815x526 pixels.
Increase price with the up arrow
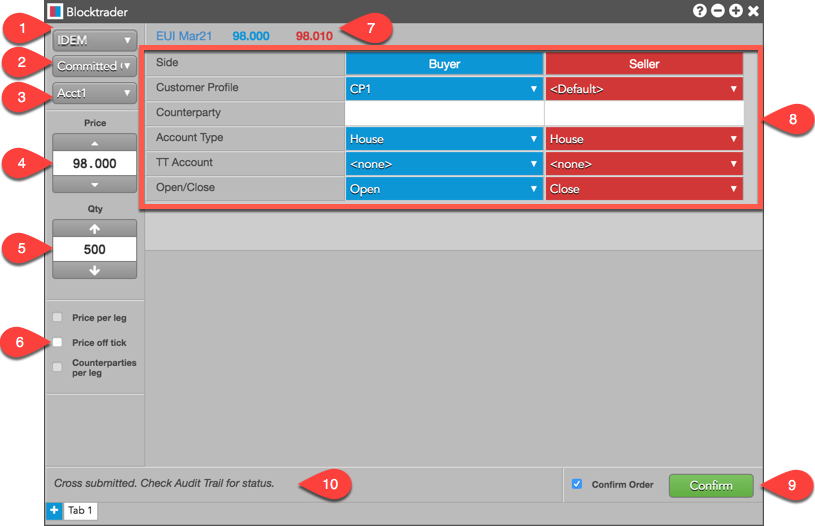(94, 143)
